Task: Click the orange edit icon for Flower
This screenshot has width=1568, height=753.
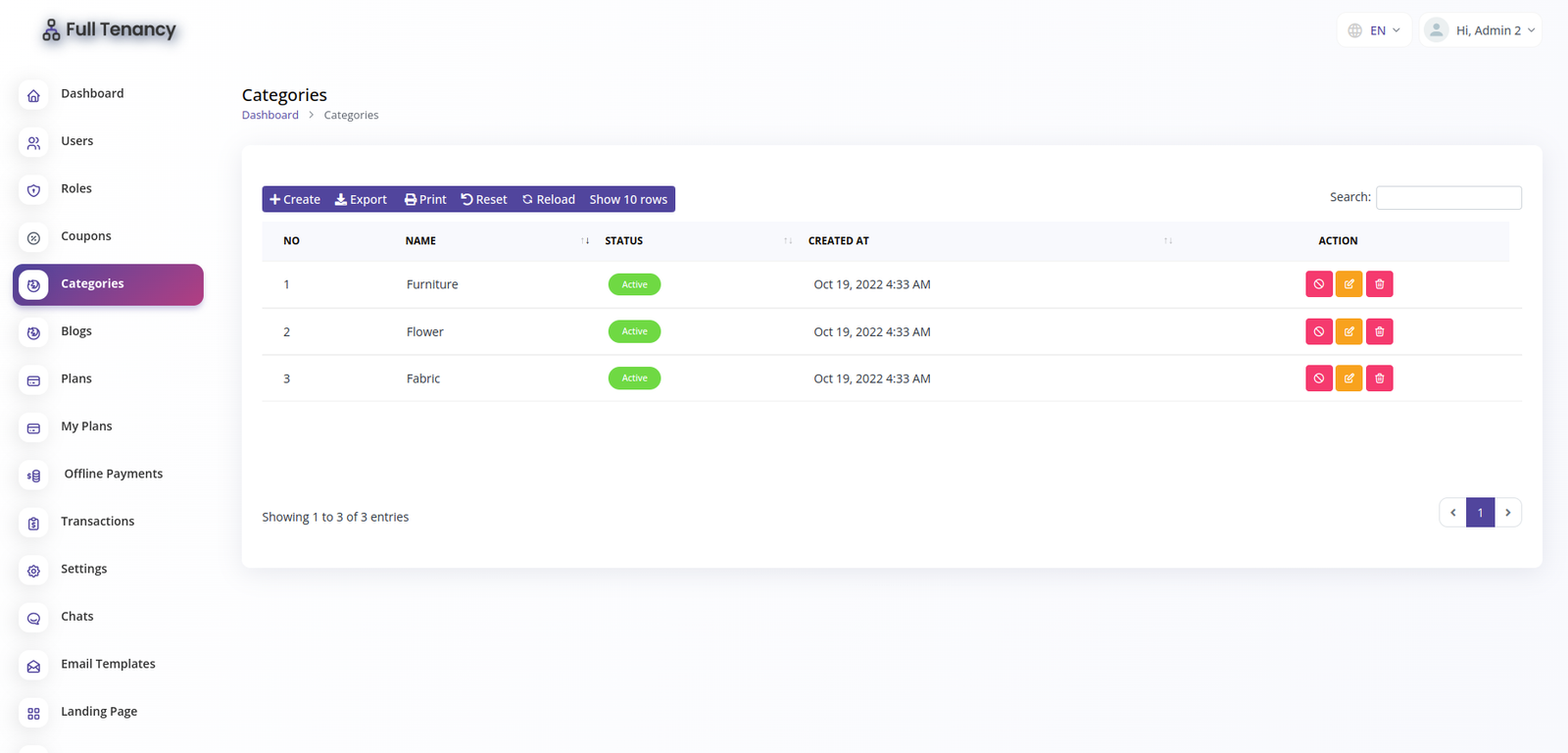Action: pos(1348,331)
